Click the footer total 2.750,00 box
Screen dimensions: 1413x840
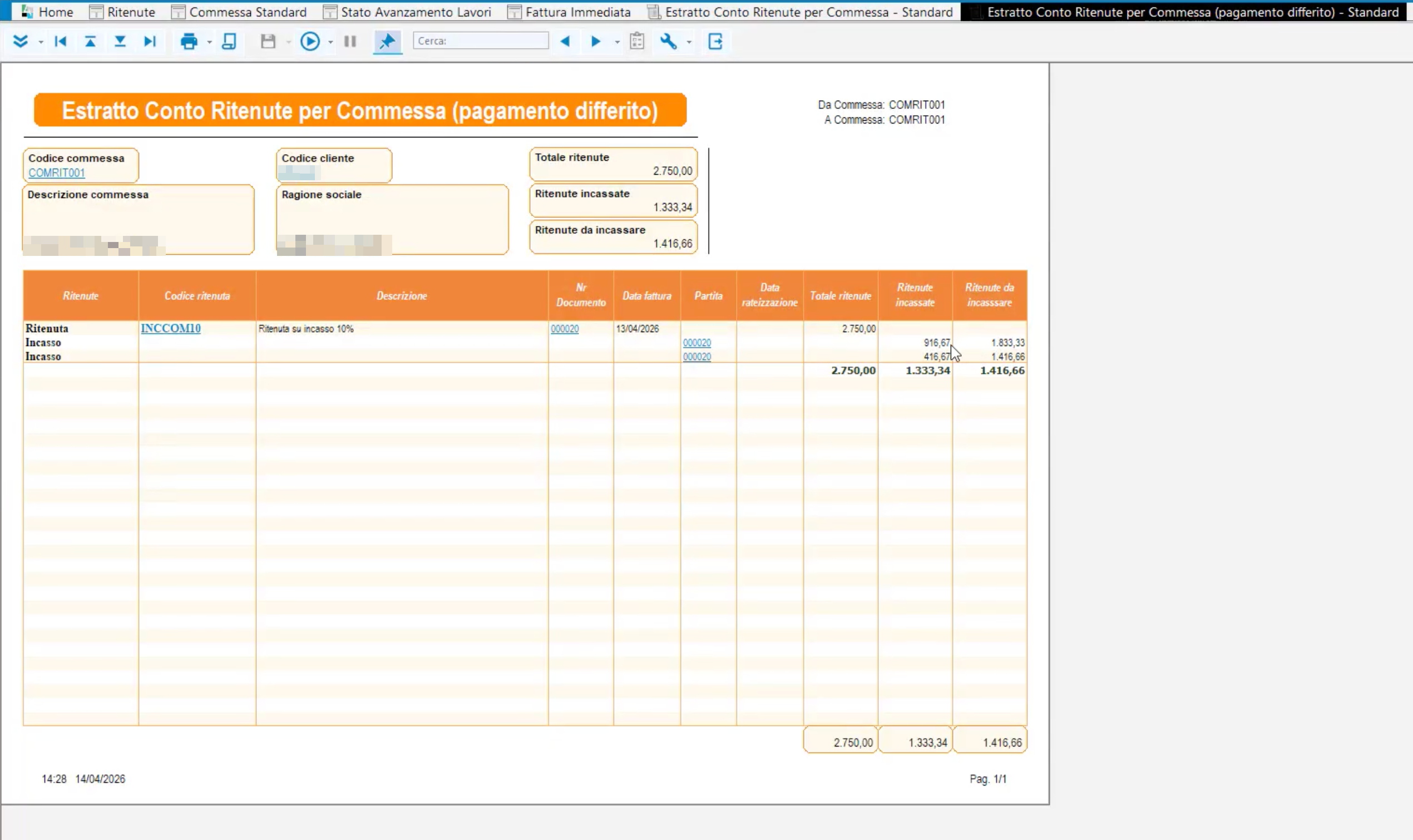tap(841, 740)
